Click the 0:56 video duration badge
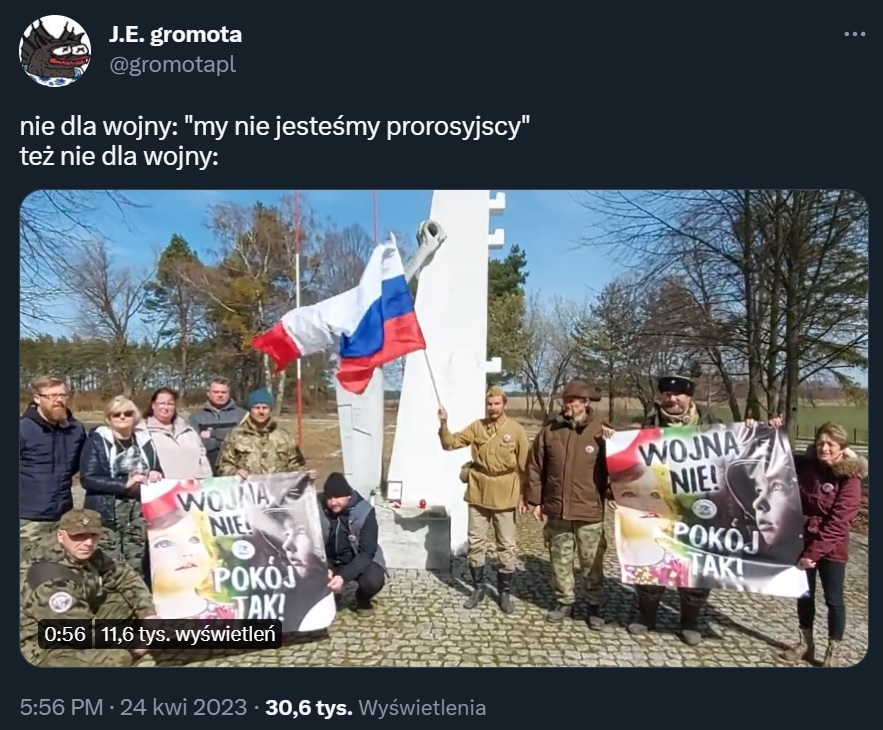 click(x=65, y=635)
